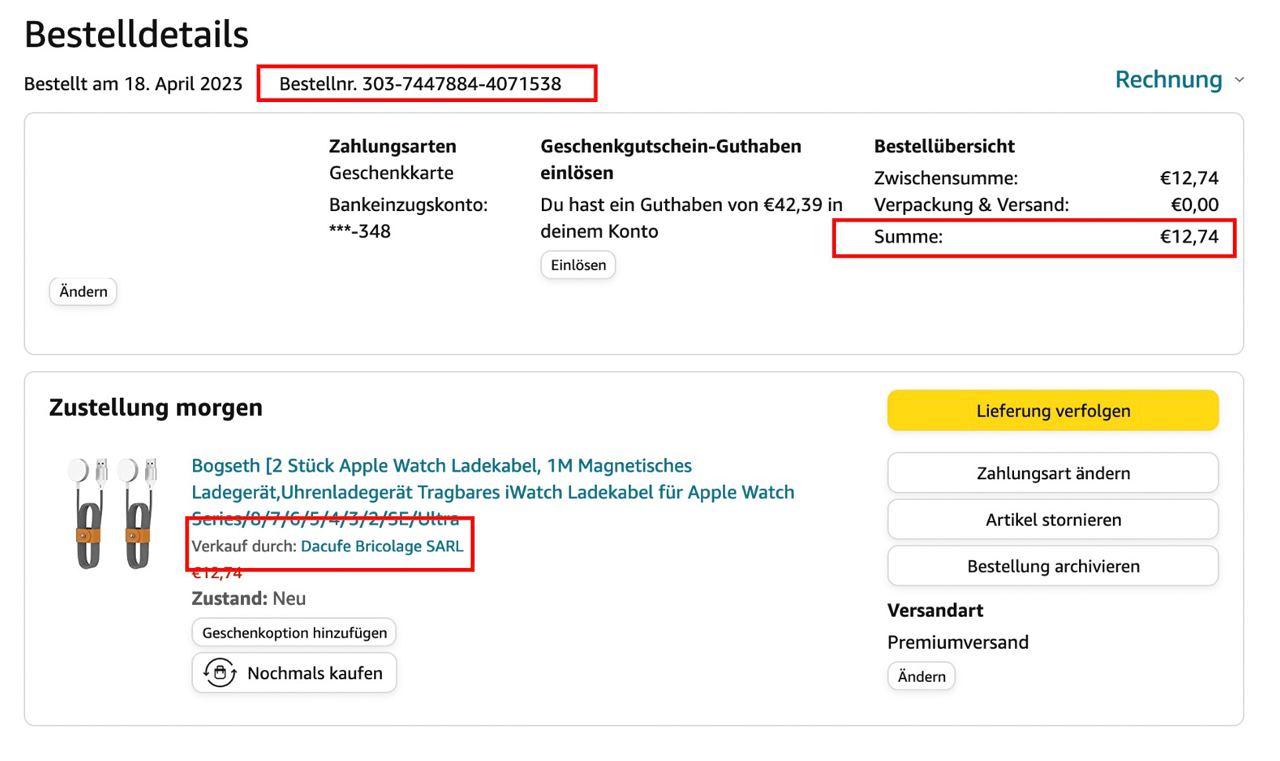This screenshot has width=1280, height=761.
Task: Click the red item price under the seller
Action: click(216, 573)
